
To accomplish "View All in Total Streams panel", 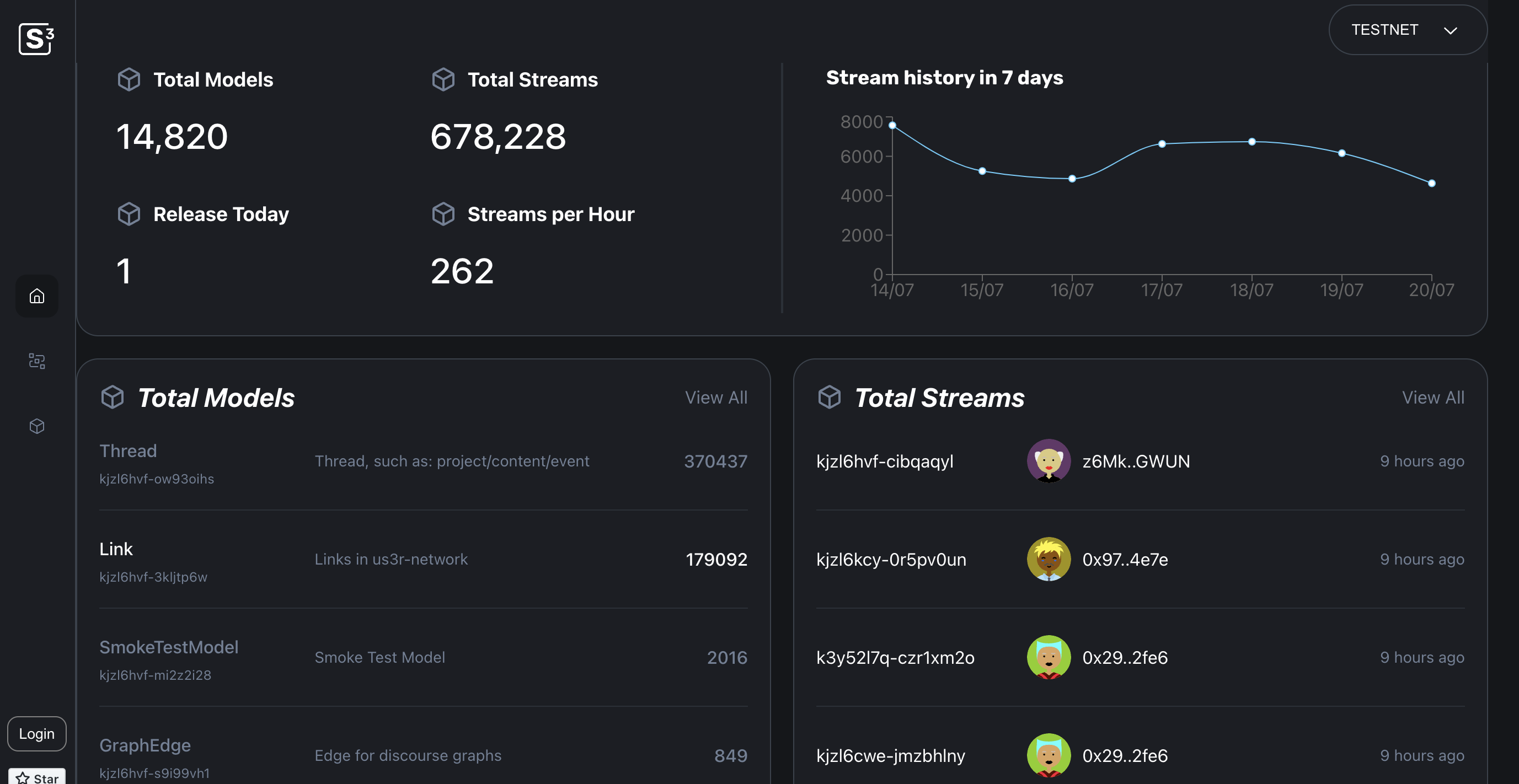I will (1433, 398).
